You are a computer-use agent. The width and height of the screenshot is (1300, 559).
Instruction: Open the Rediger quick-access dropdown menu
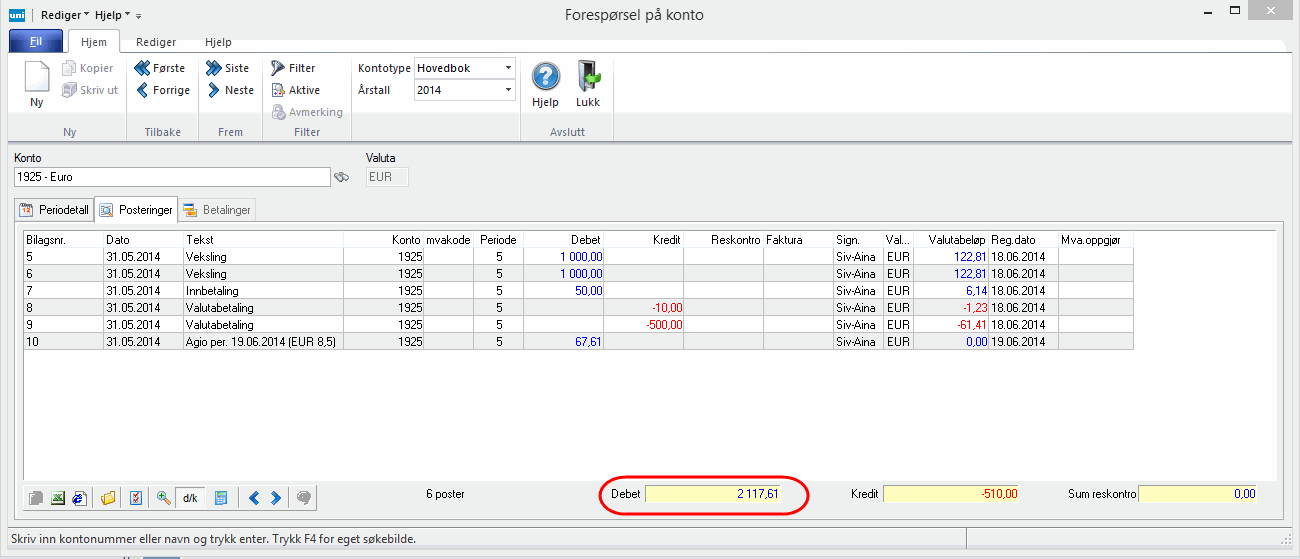click(x=72, y=16)
